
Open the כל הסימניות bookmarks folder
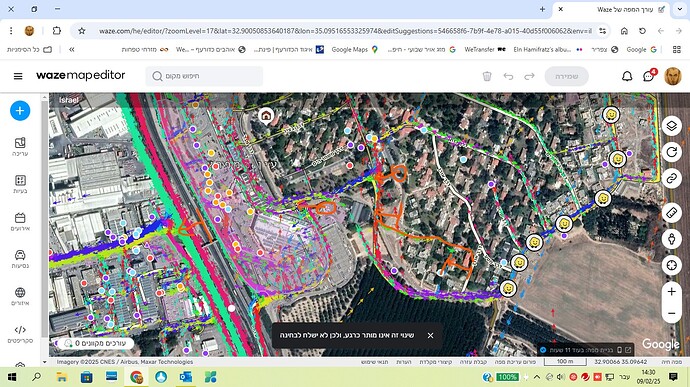point(29,50)
